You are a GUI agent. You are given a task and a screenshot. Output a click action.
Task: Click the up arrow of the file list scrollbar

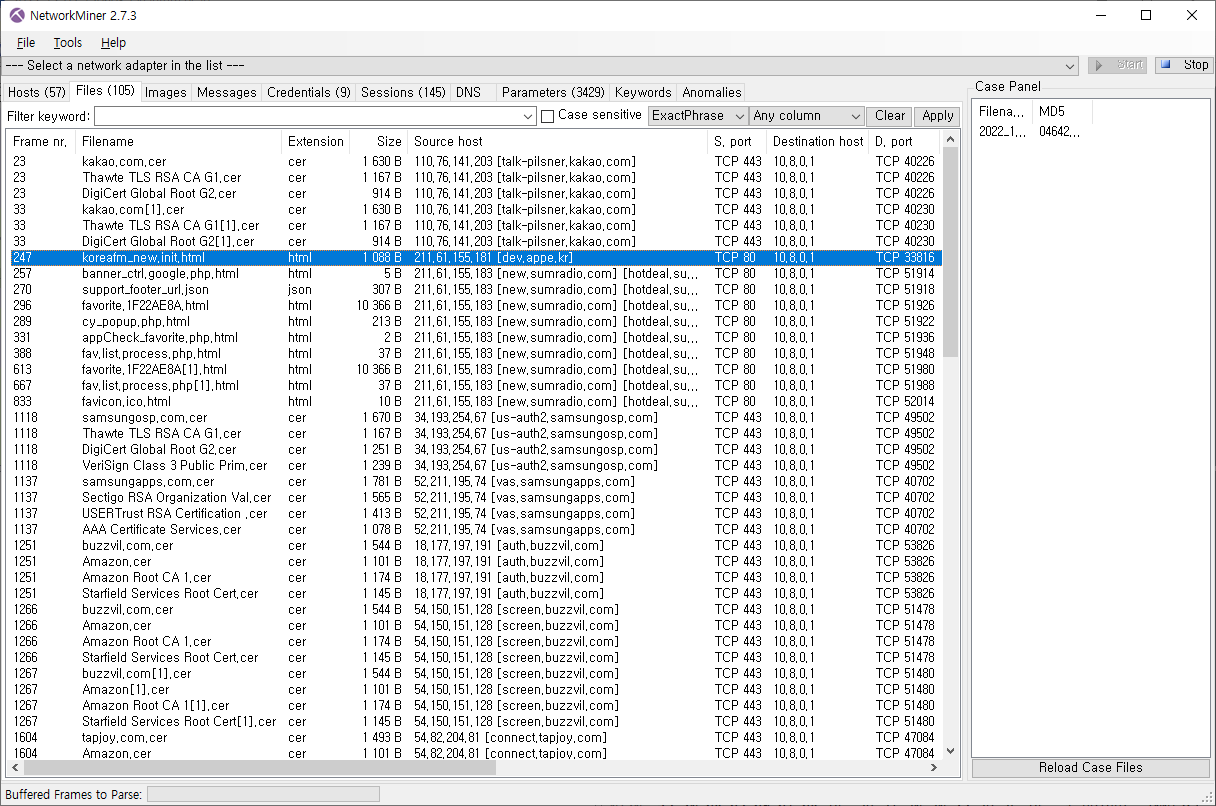951,141
